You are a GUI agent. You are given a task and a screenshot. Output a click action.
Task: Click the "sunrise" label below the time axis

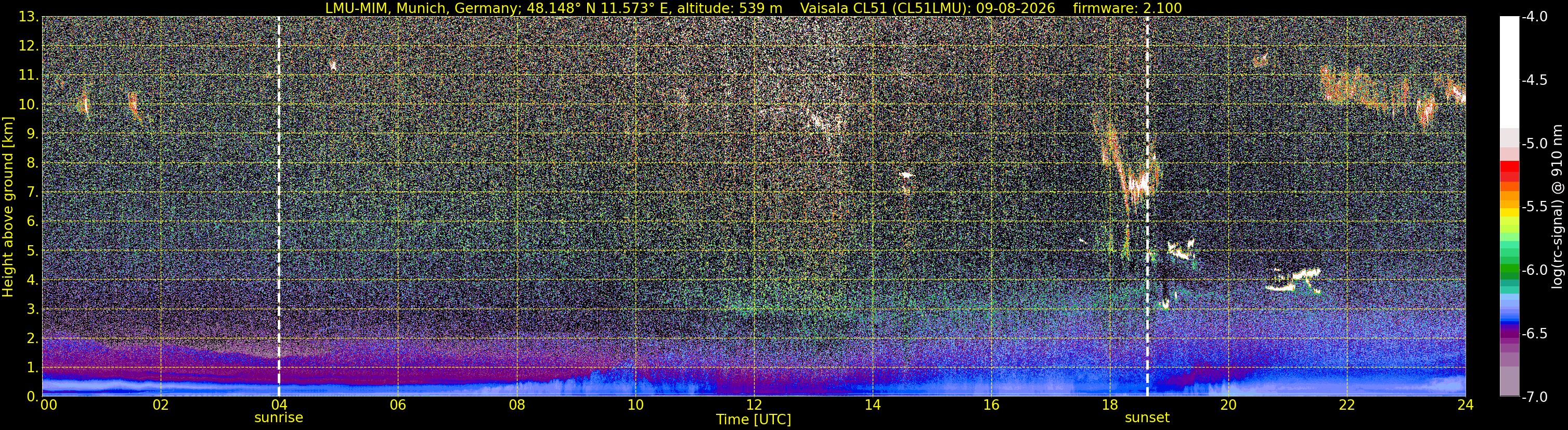[x=279, y=418]
